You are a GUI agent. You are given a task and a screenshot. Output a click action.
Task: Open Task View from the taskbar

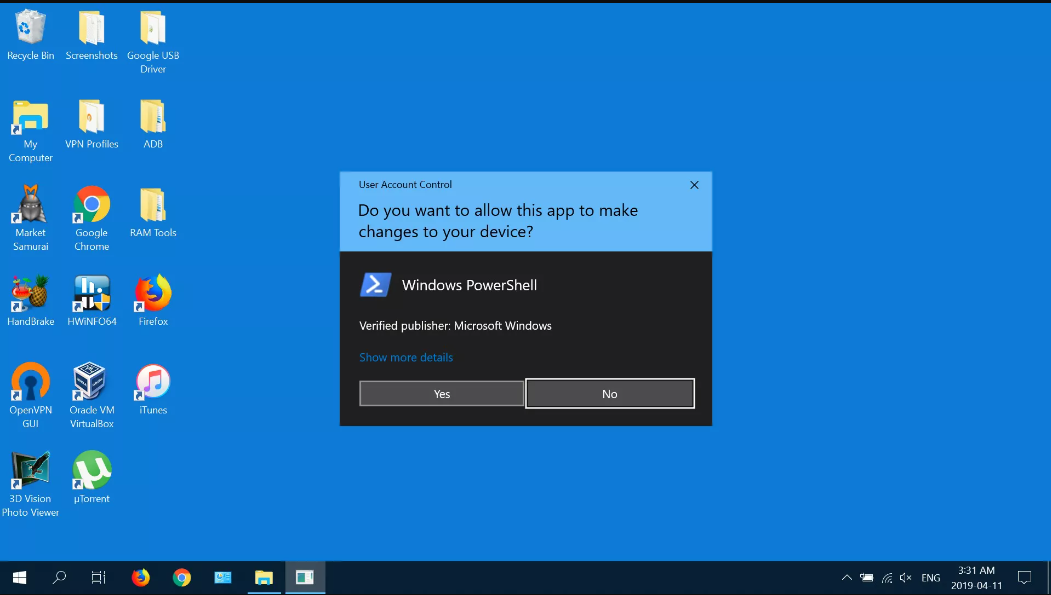pos(99,578)
